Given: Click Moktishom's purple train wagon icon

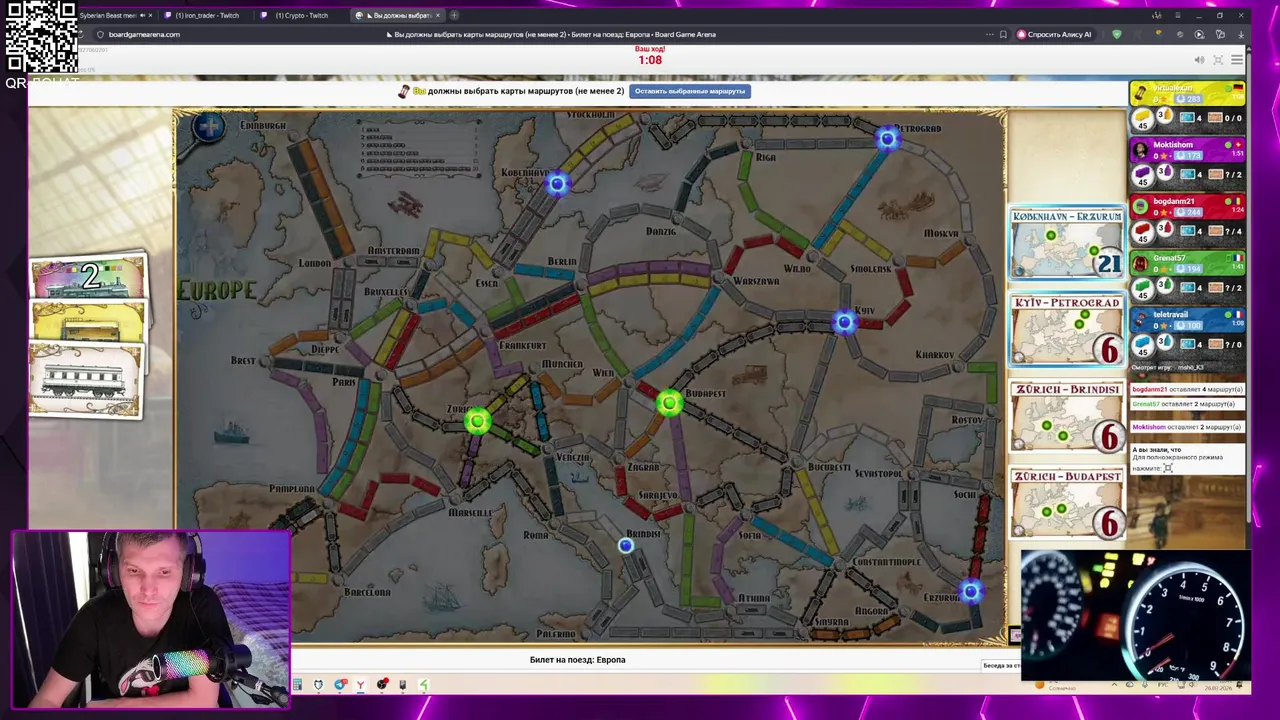Looking at the screenshot, I should click(1141, 173).
